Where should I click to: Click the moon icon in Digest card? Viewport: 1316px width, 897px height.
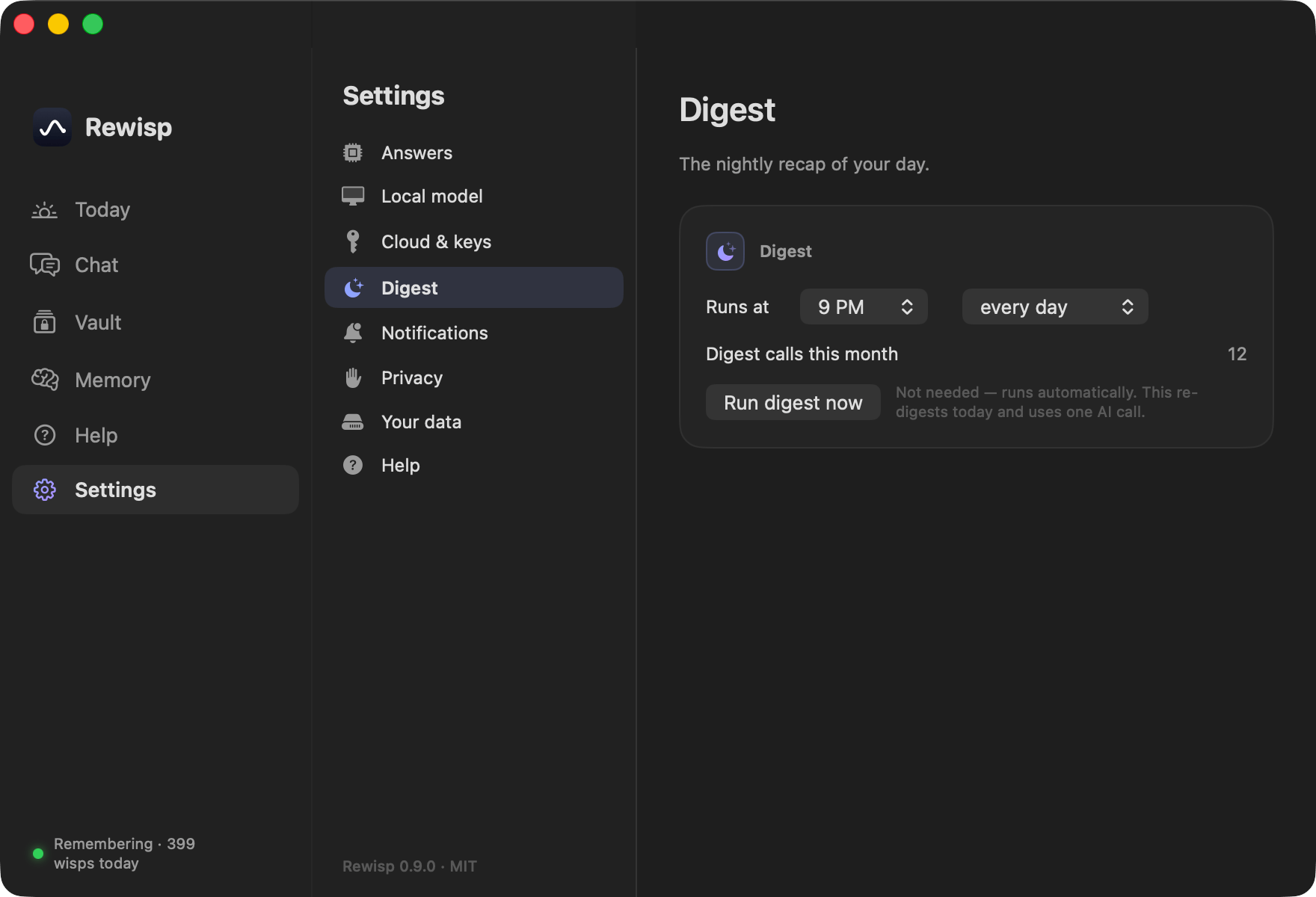click(x=725, y=251)
